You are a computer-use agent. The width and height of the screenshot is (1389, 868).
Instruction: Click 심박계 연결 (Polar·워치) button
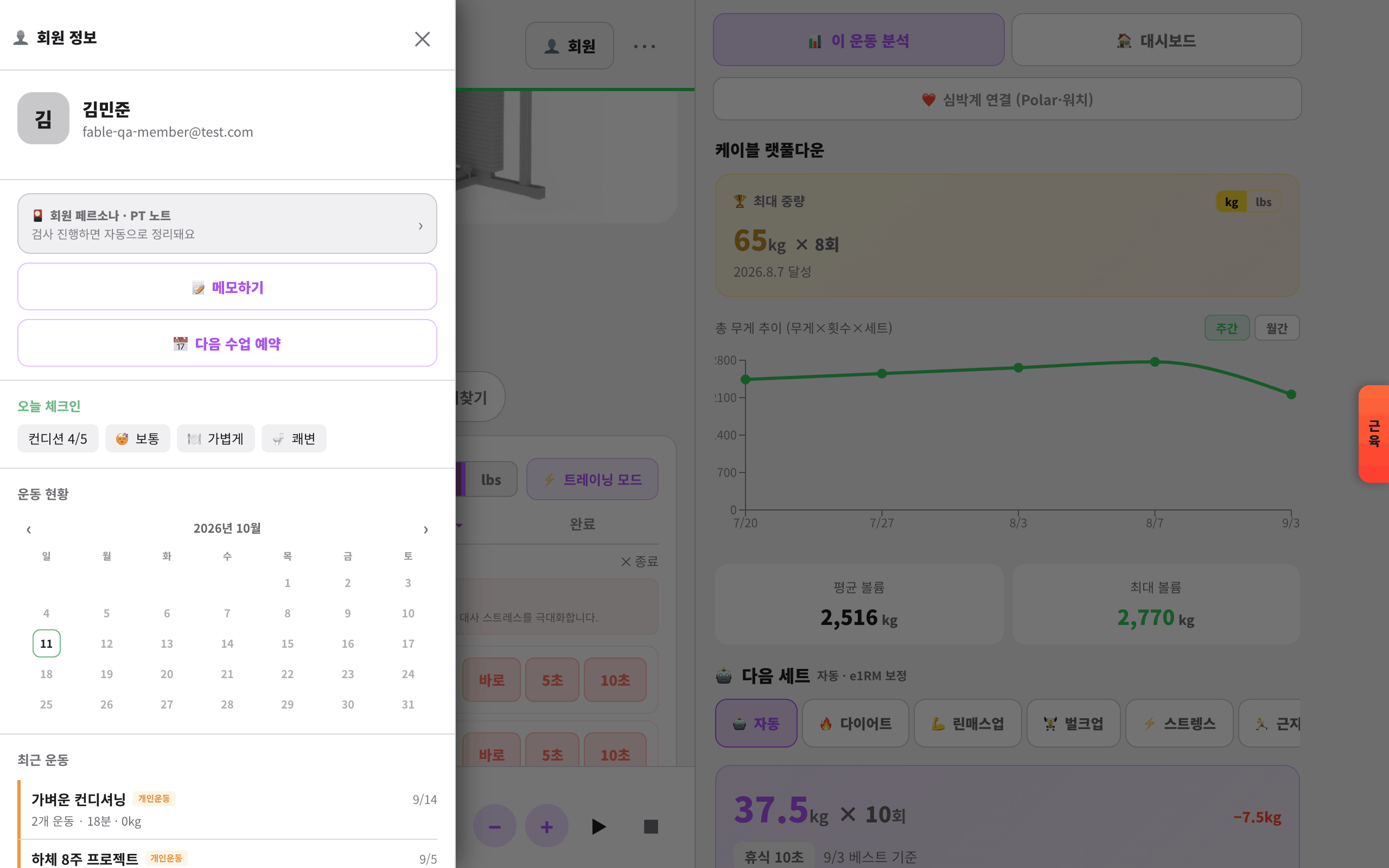(1008, 99)
